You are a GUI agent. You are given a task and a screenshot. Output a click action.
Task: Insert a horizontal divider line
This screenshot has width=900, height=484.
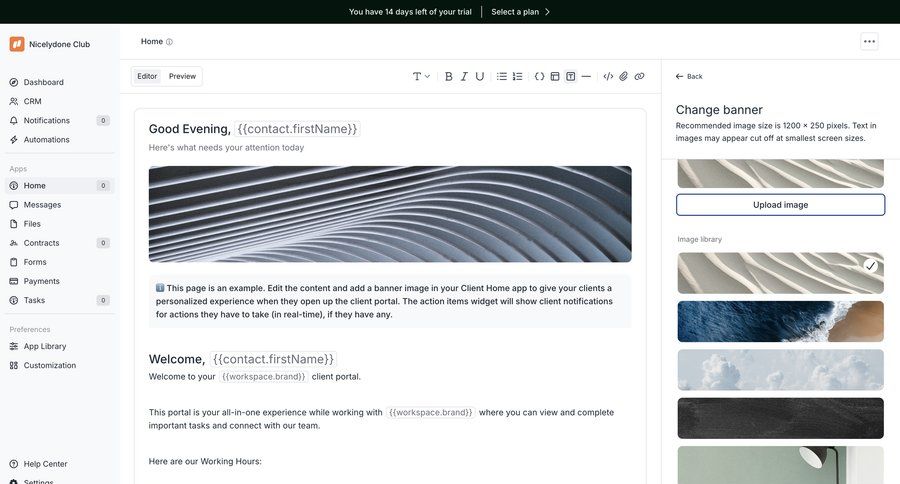pos(586,76)
